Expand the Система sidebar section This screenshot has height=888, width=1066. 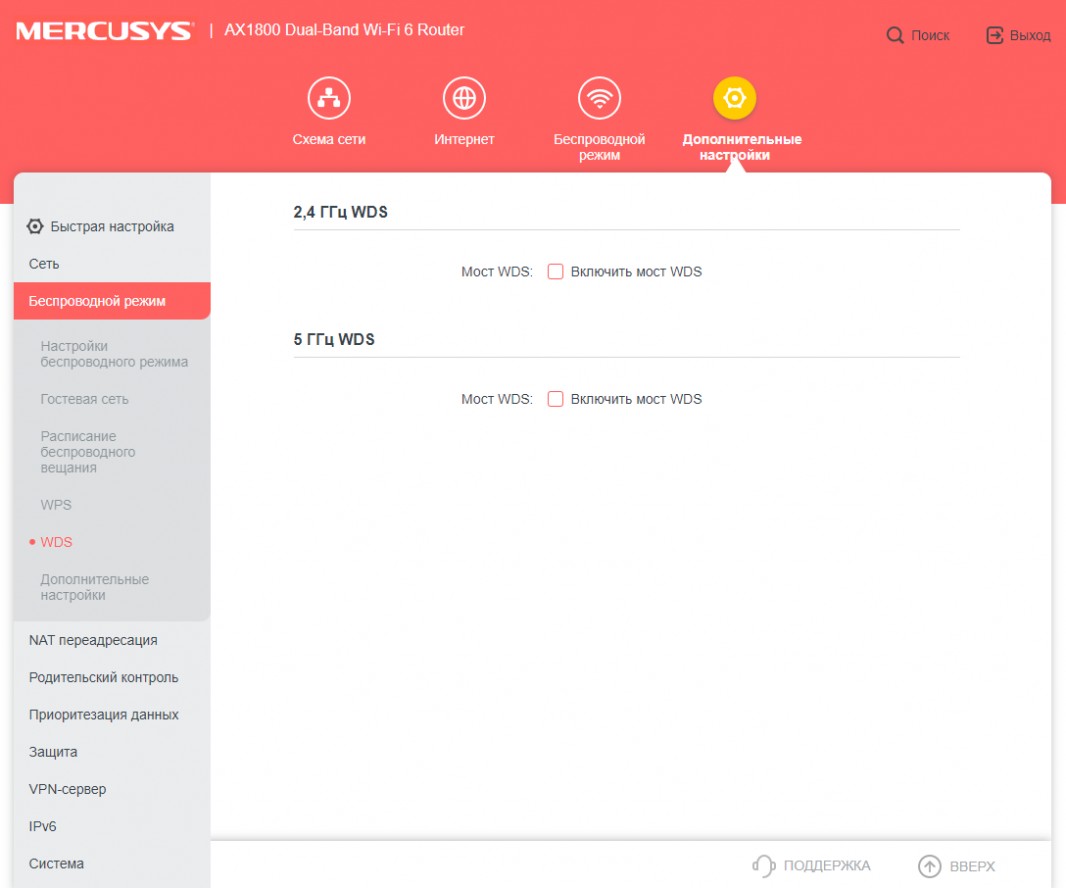click(56, 863)
